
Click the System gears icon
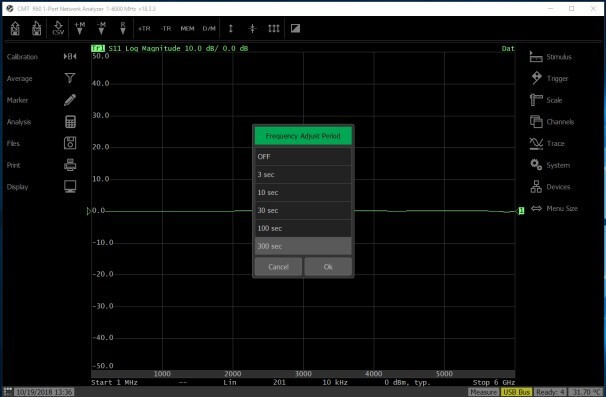[x=536, y=165]
